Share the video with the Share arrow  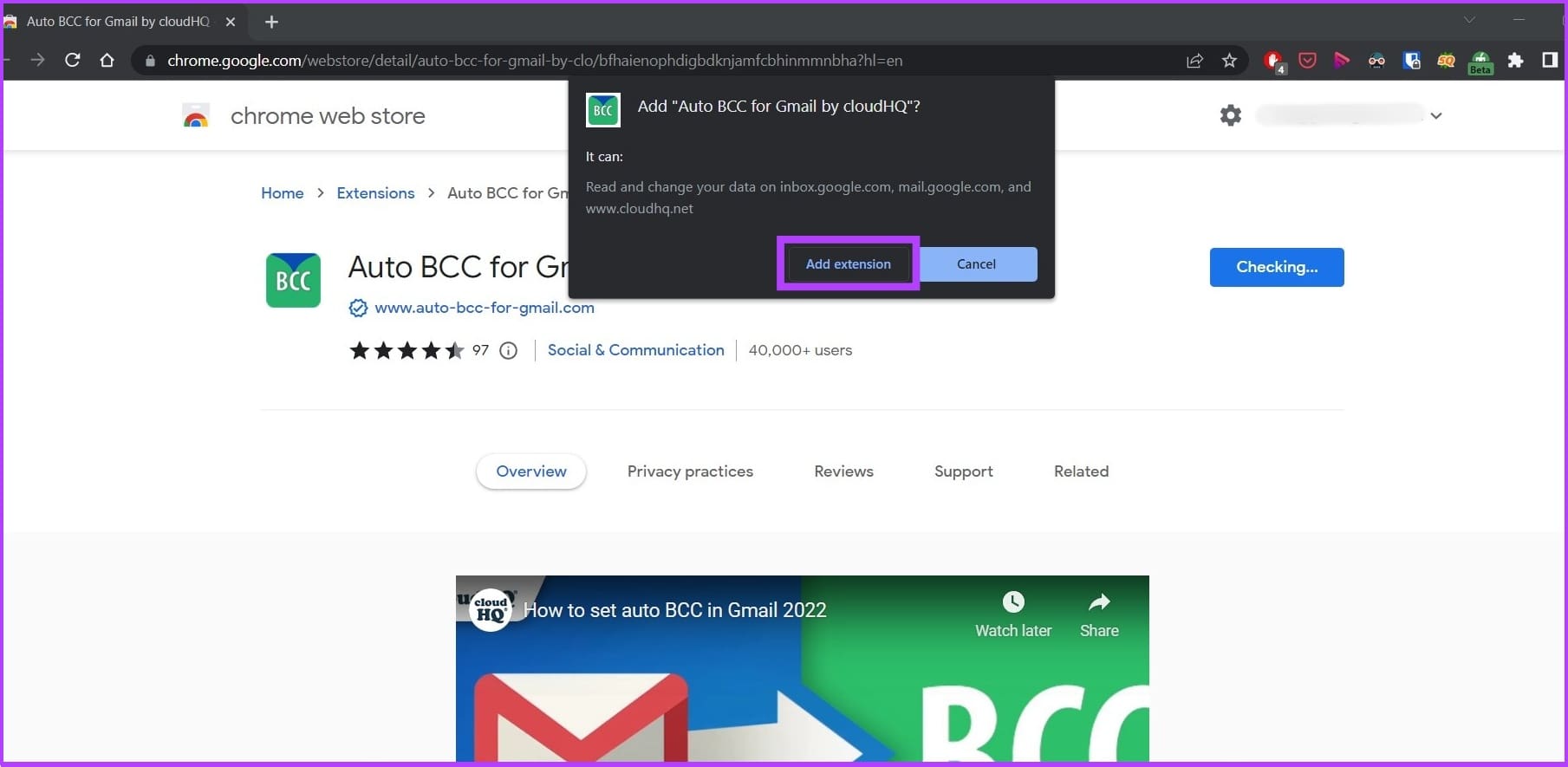coord(1099,601)
